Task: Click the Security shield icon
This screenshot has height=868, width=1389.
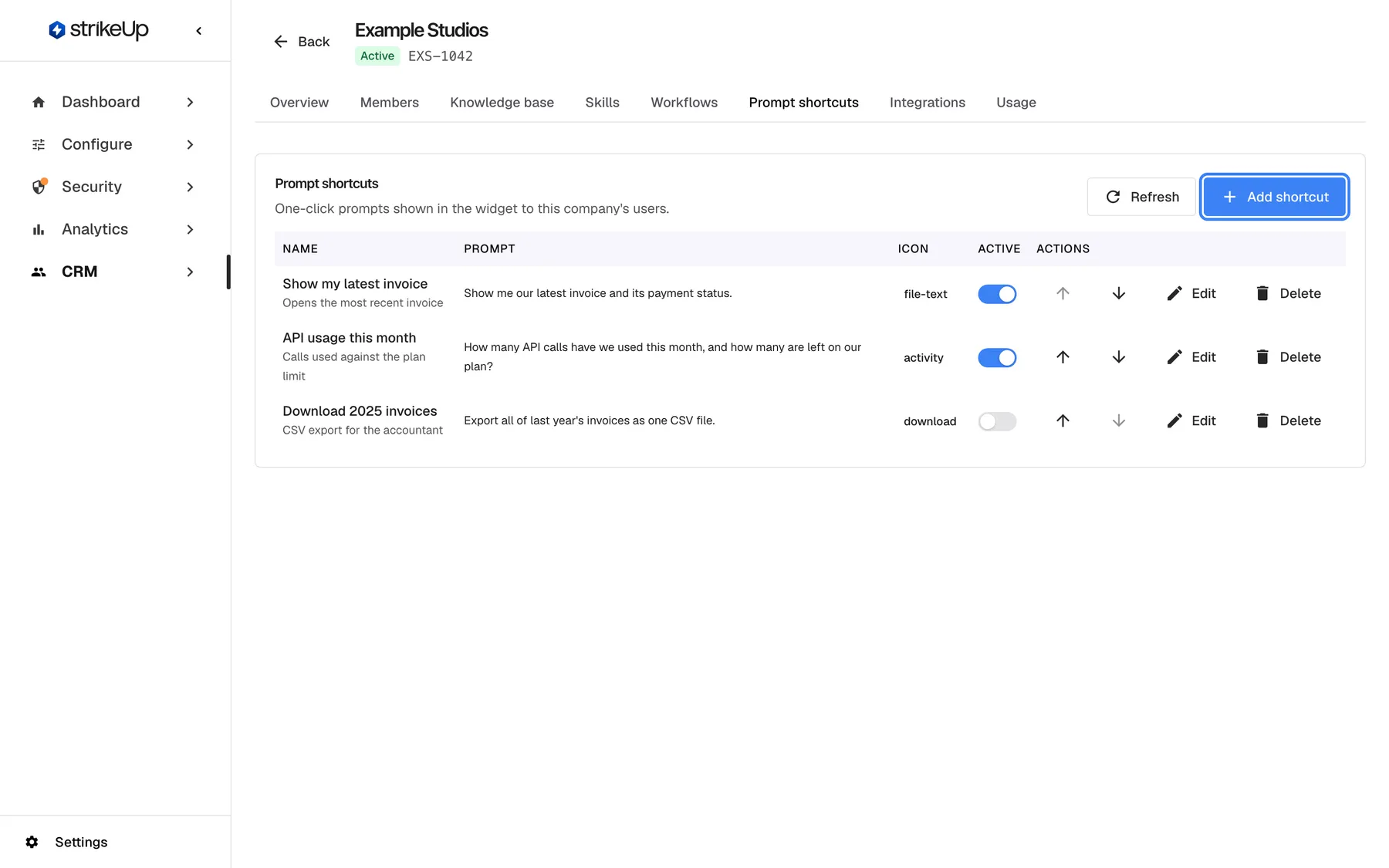Action: [x=39, y=187]
